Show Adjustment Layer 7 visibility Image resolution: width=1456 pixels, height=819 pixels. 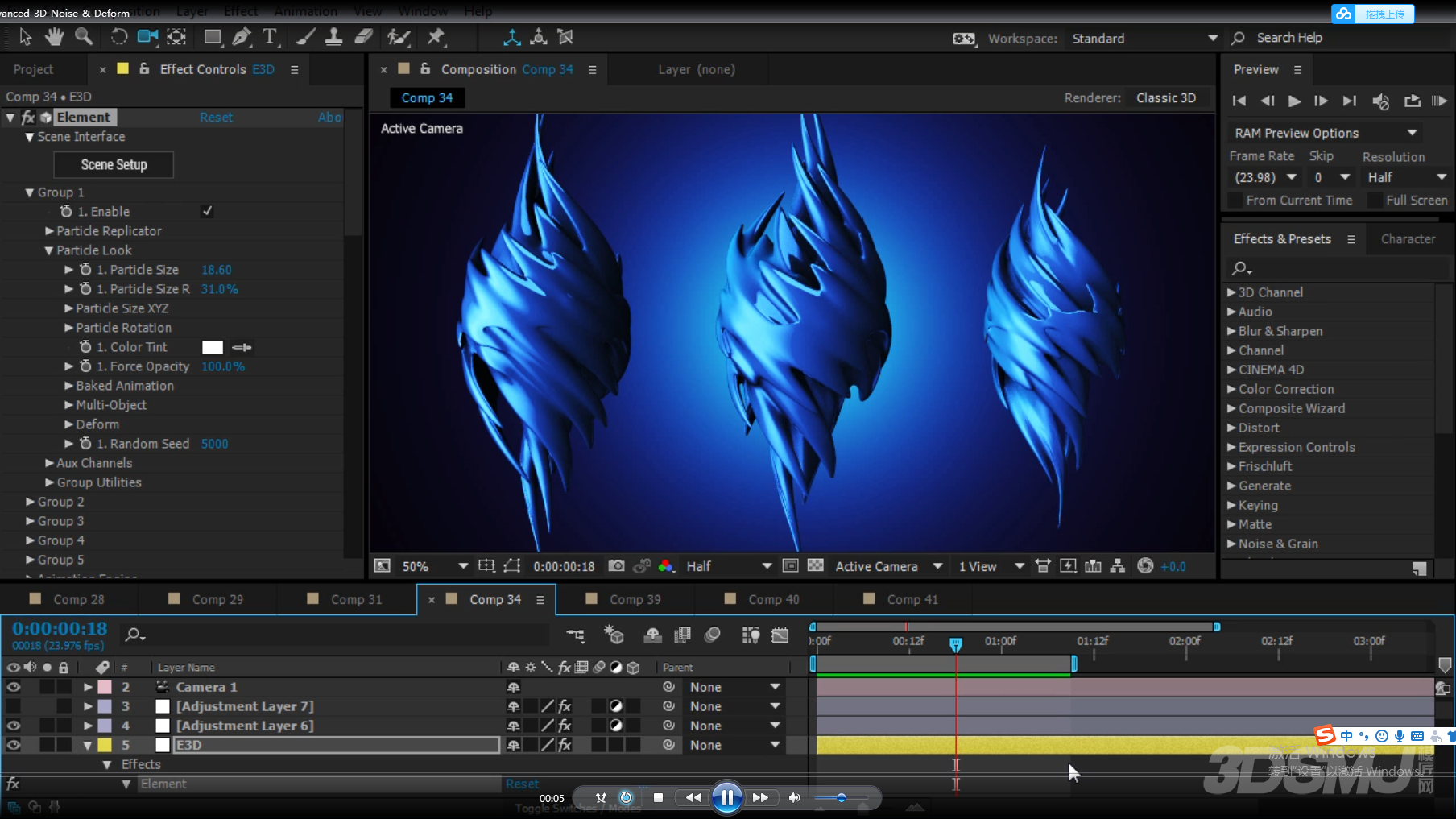point(13,706)
